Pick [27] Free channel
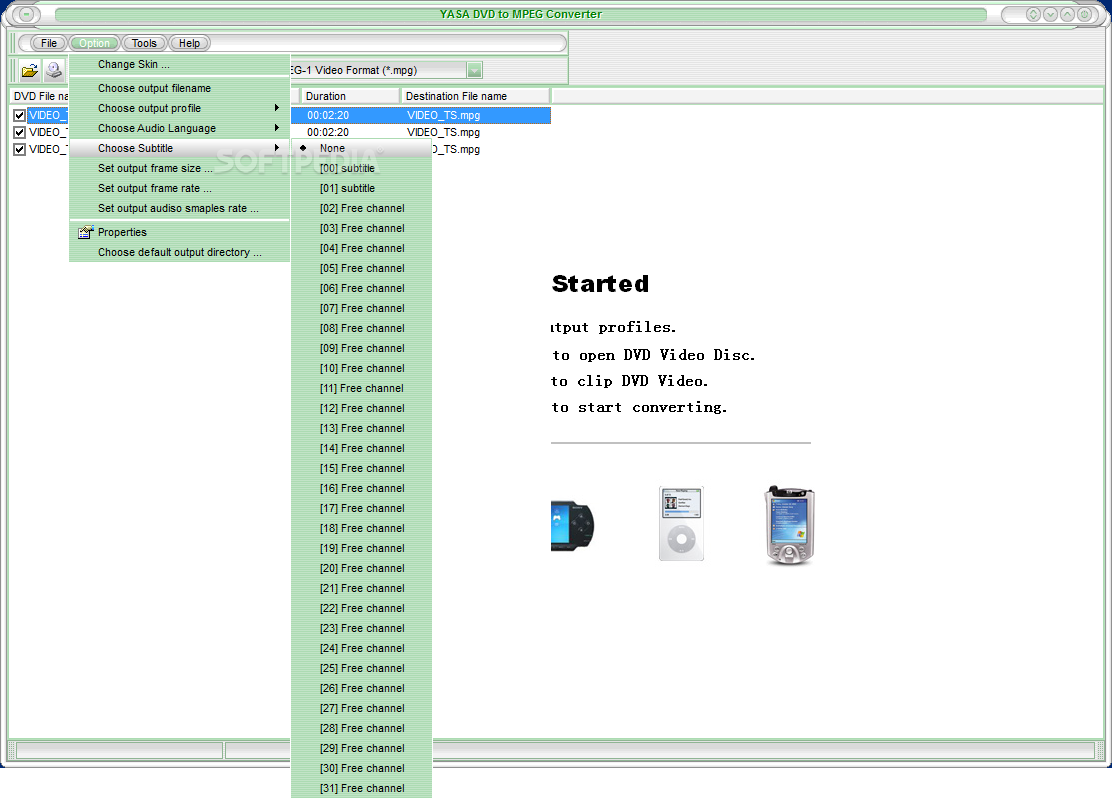1112x800 pixels. tap(361, 708)
